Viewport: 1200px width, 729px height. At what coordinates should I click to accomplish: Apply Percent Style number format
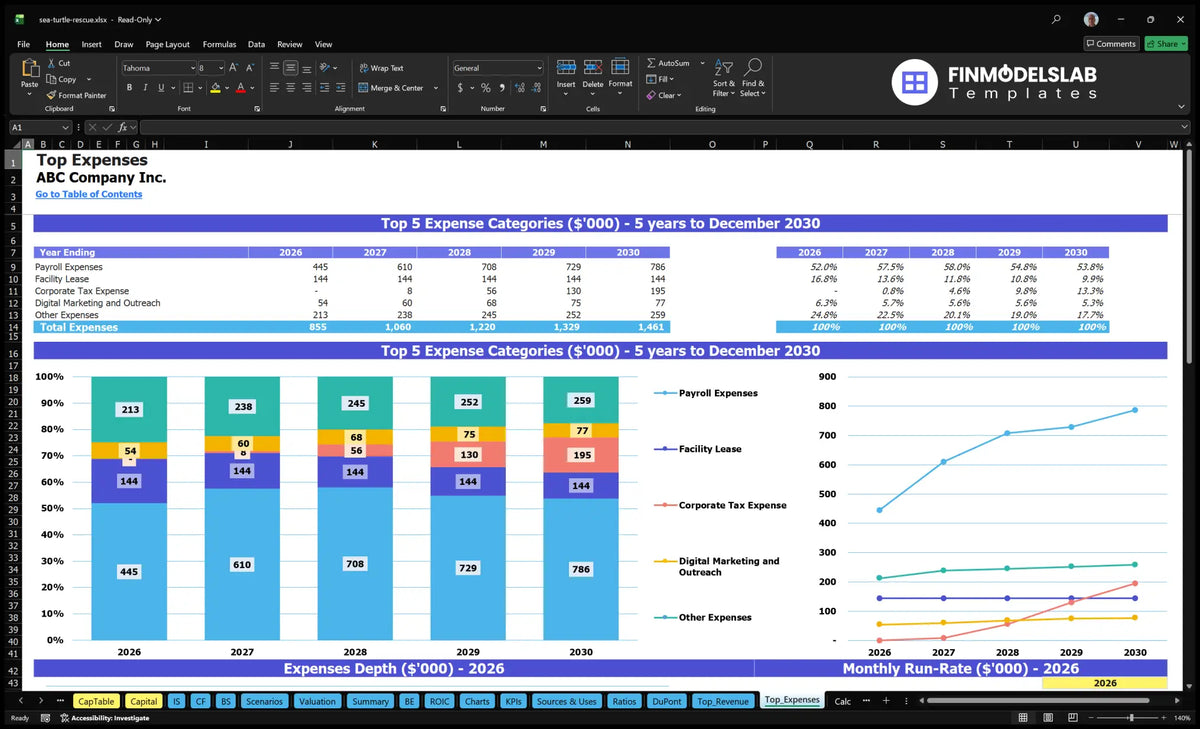tap(486, 88)
